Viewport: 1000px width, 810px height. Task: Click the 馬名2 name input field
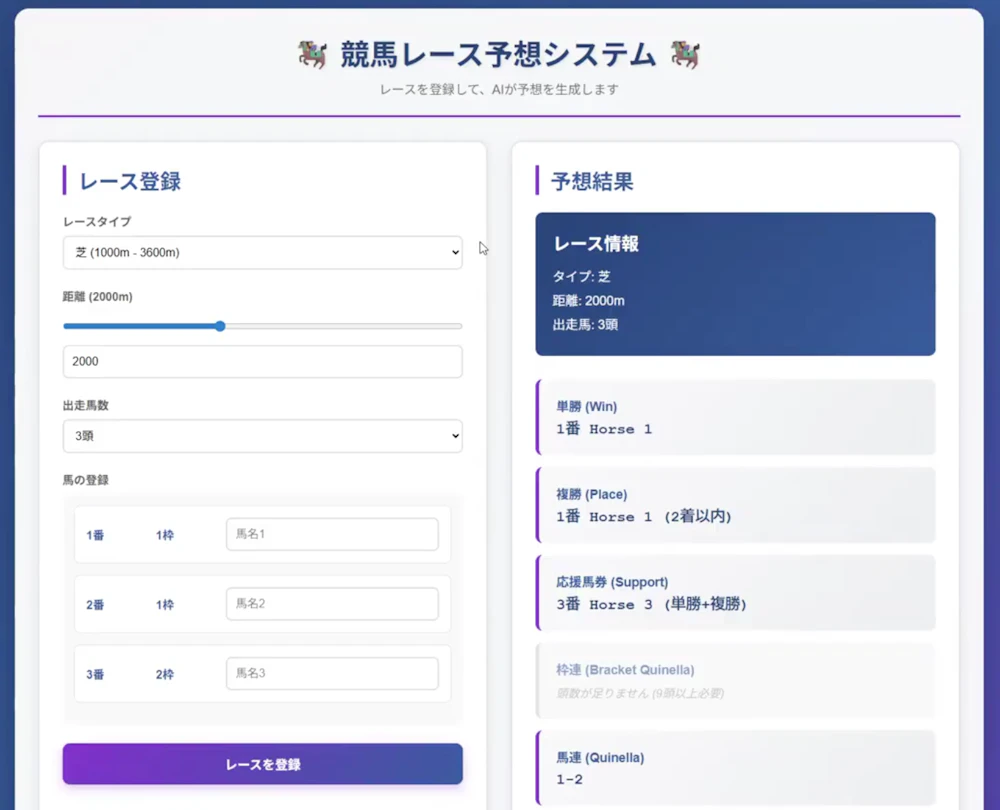[x=332, y=603]
